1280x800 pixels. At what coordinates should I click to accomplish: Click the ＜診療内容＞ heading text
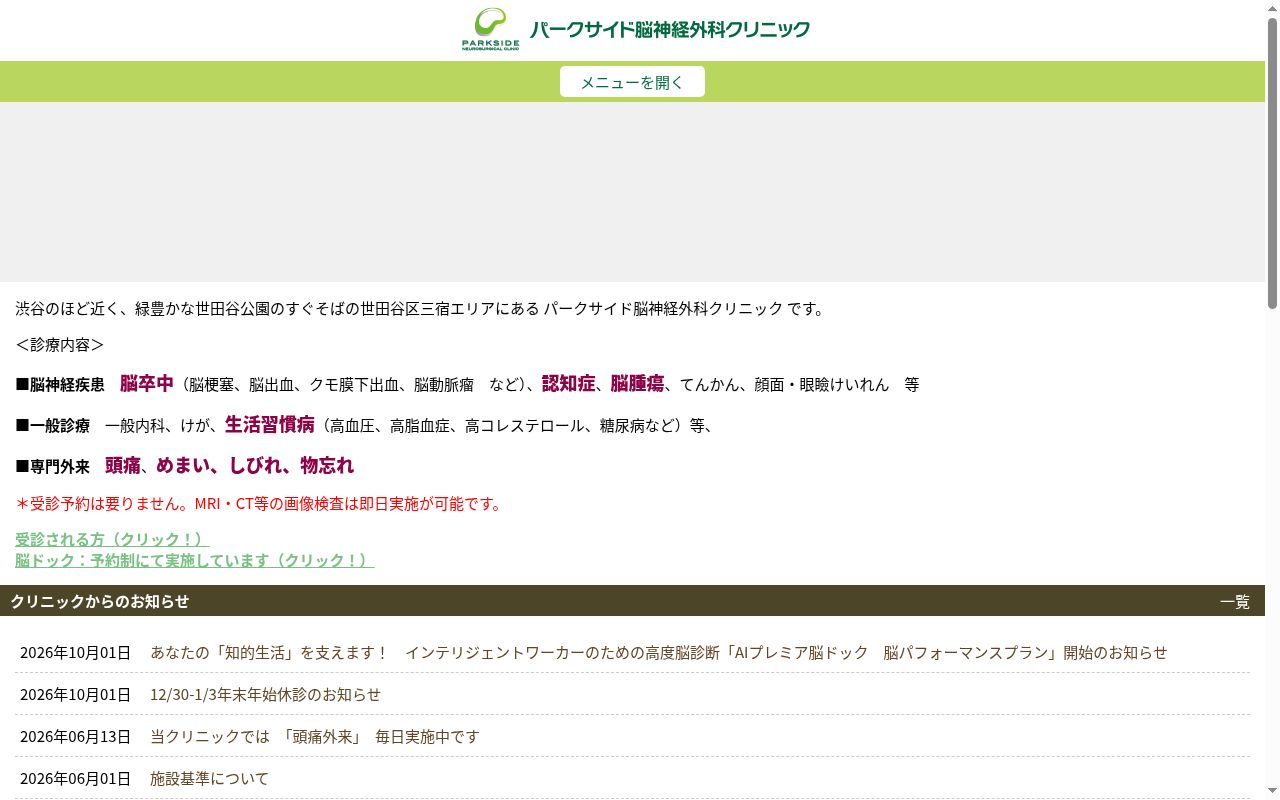60,344
